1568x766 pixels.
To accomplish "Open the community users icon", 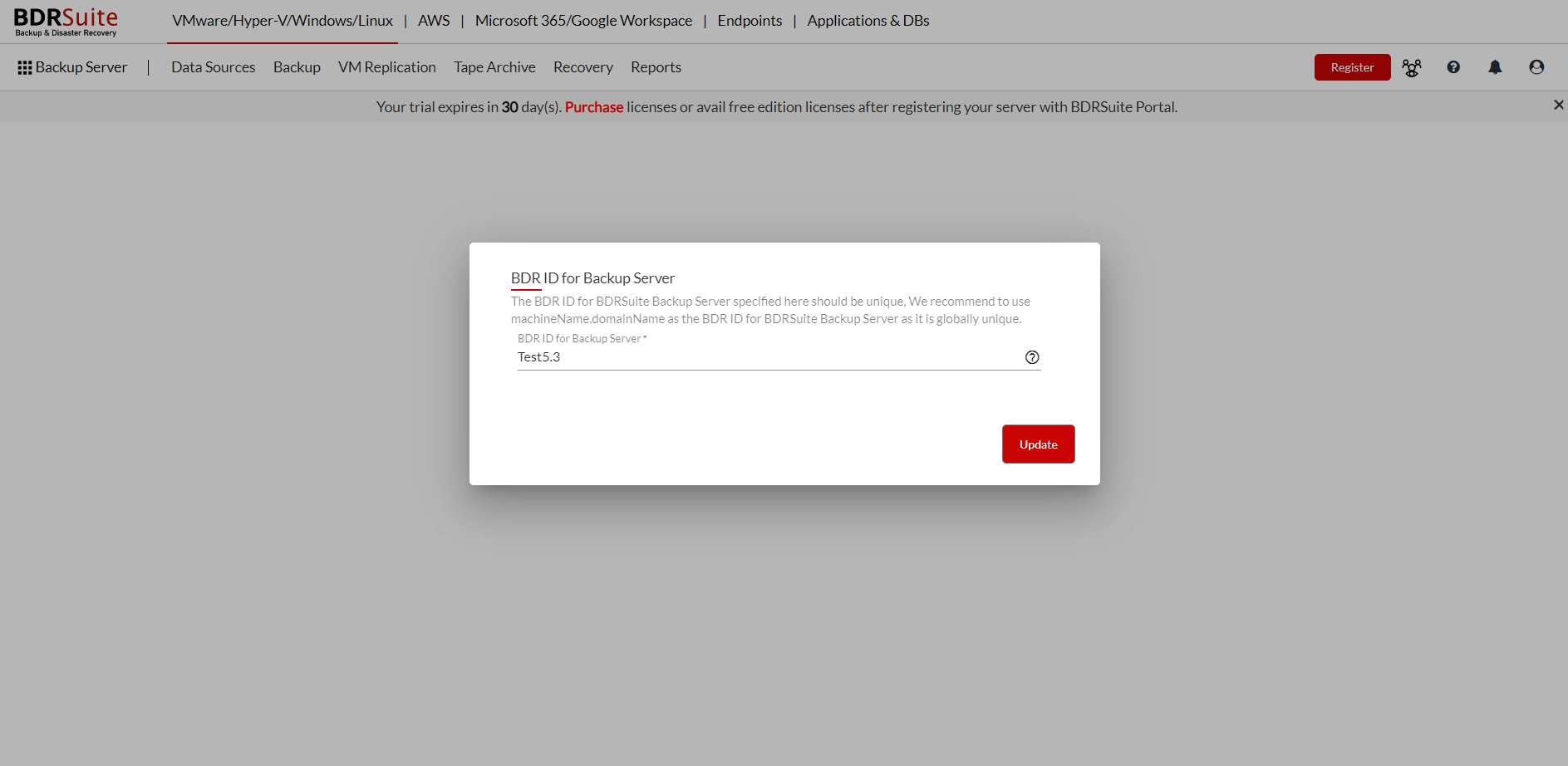I will coord(1412,67).
